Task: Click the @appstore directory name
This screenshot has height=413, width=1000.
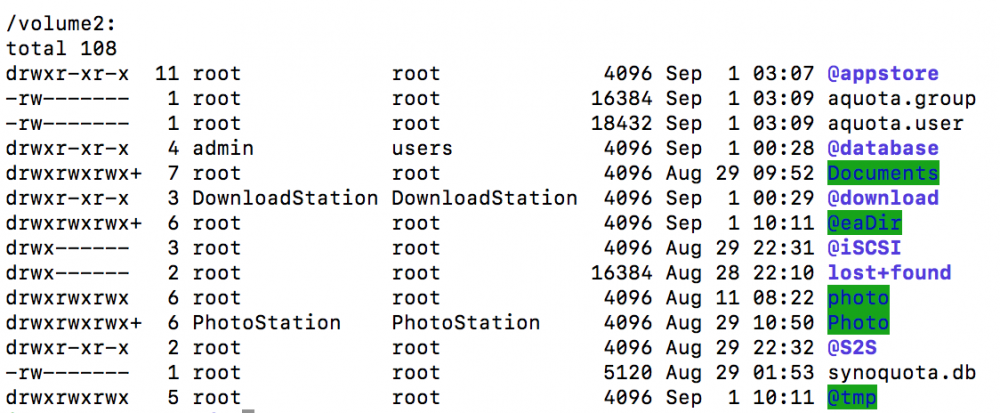Action: point(882,73)
